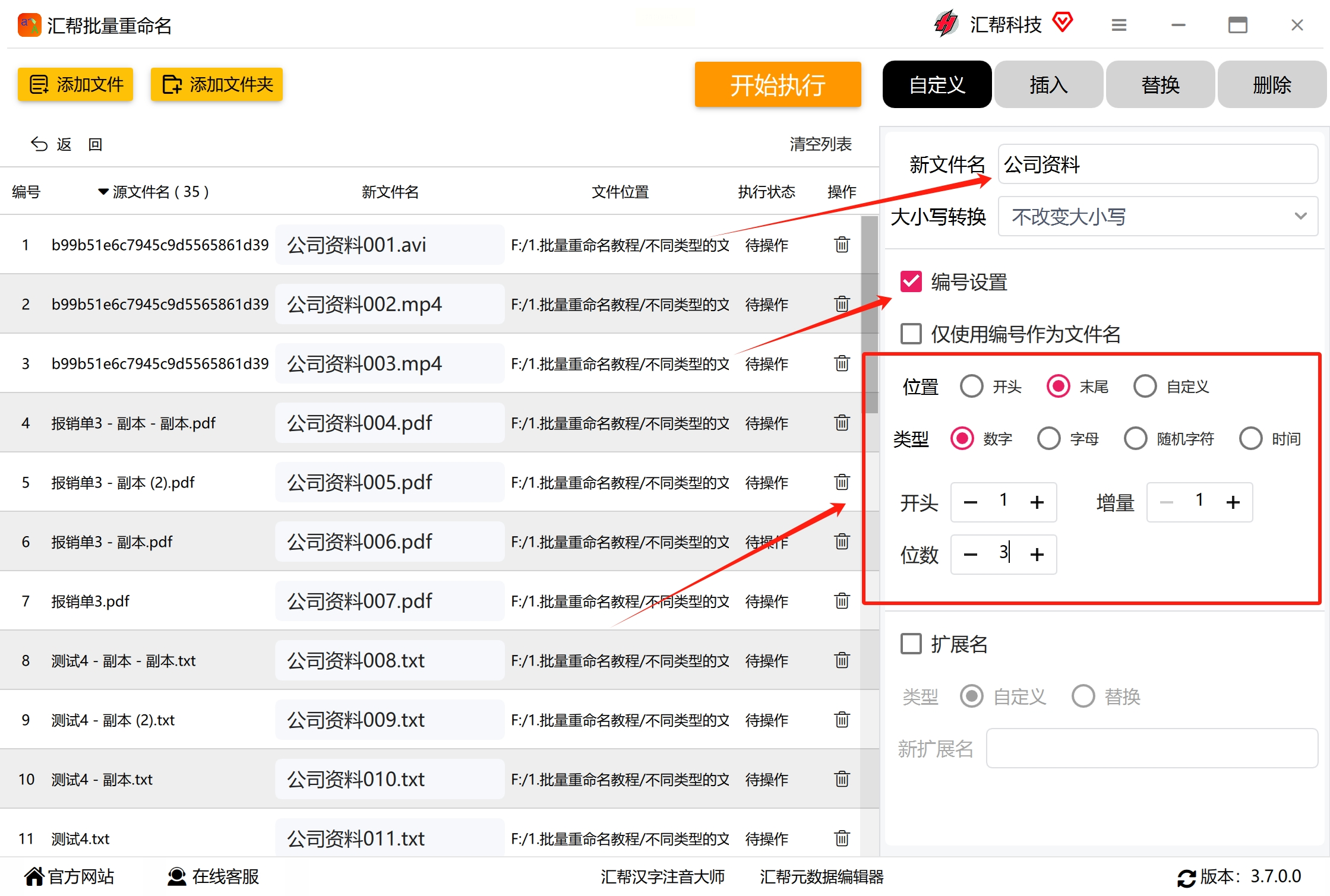
Task: Open 在线客服 support icon
Action: 176,876
